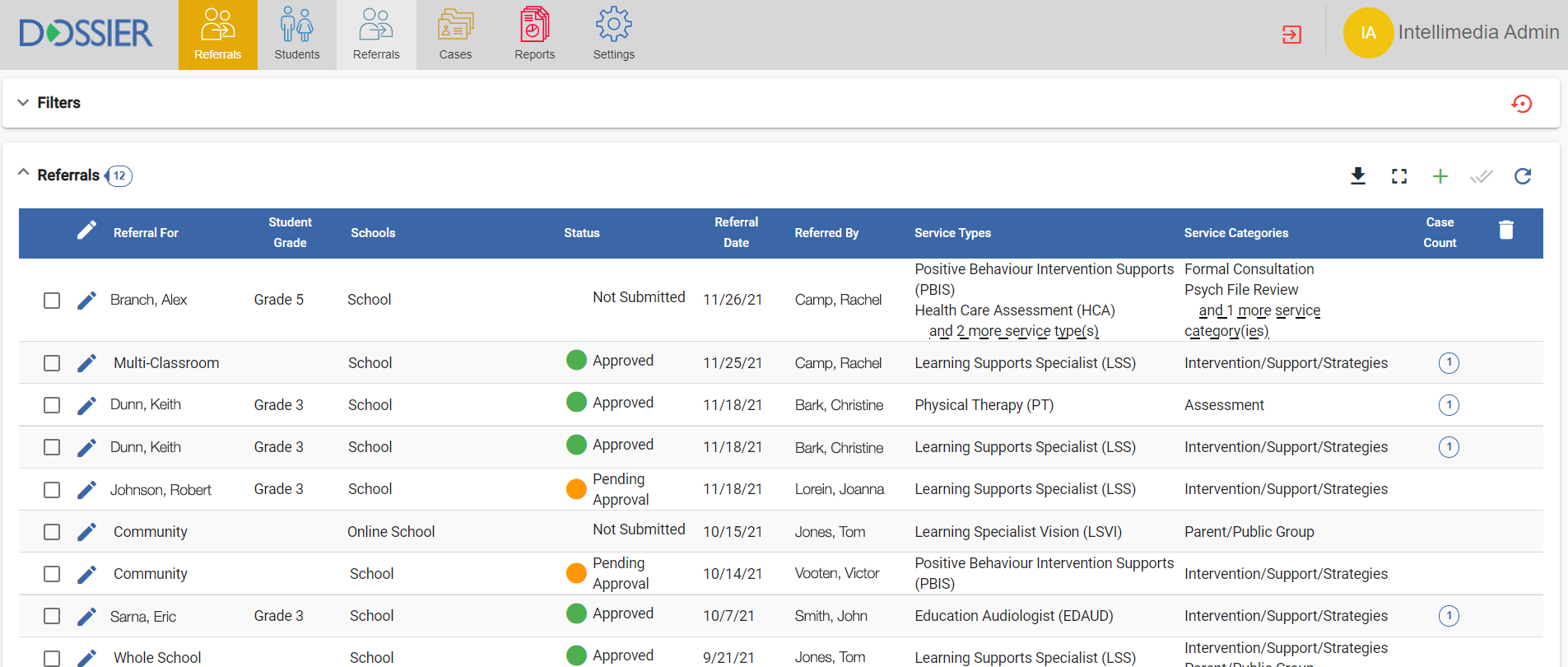Toggle fullscreen view of referrals grid
The image size is (1568, 667).
(1399, 176)
